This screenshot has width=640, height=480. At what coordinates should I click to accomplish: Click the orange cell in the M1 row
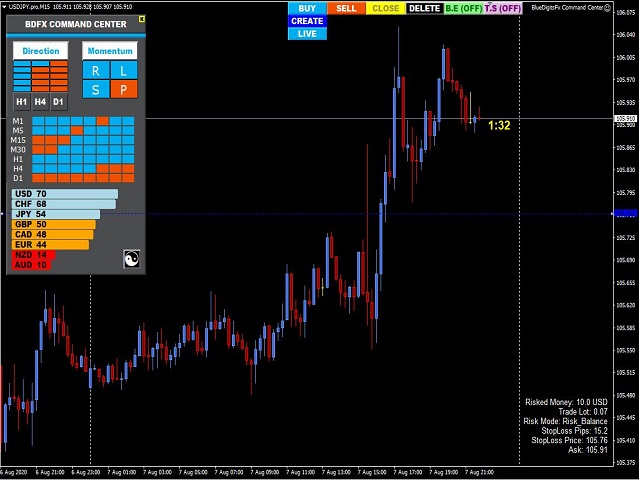pos(102,121)
